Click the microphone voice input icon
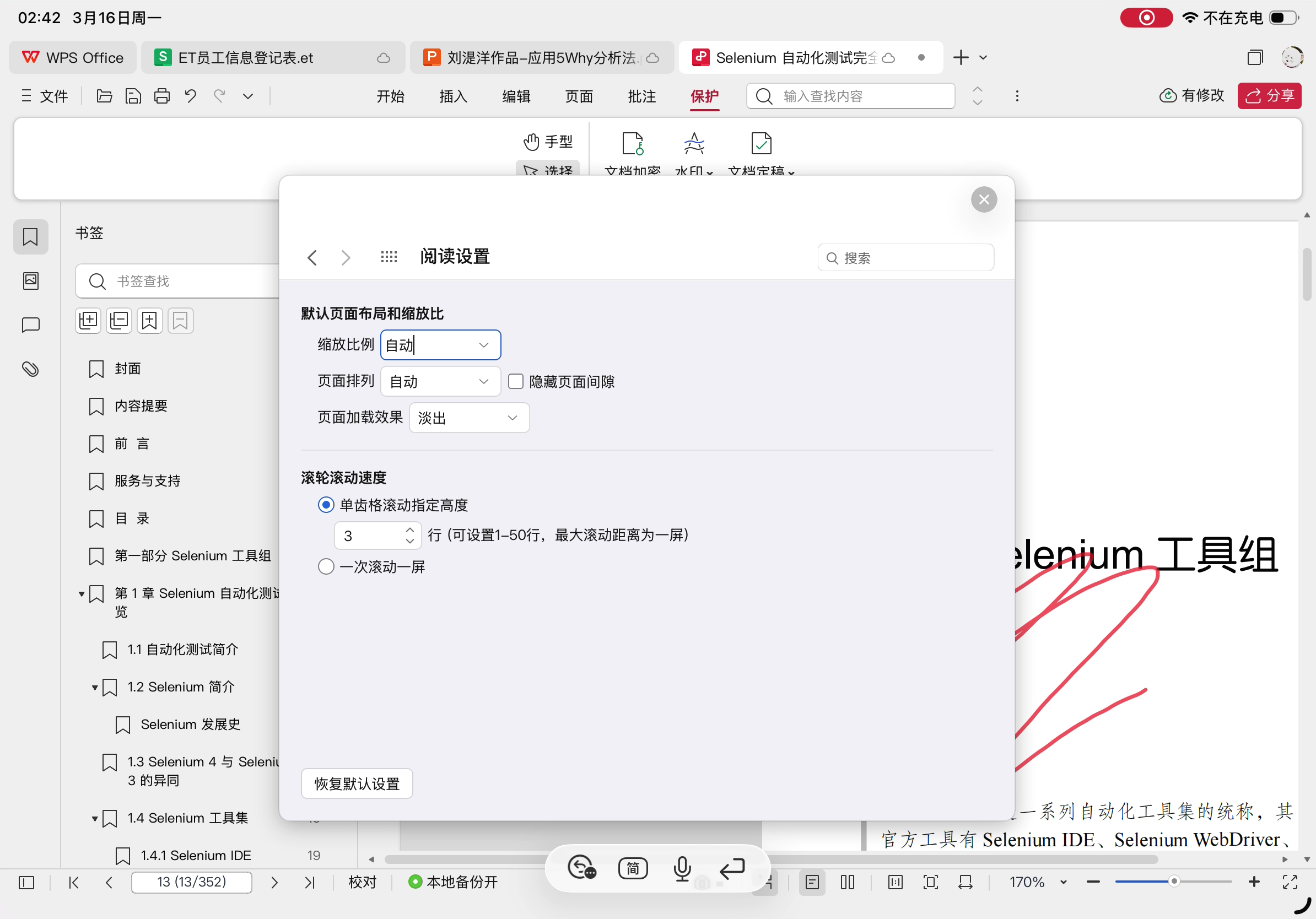Image resolution: width=1316 pixels, height=919 pixels. pos(682,868)
